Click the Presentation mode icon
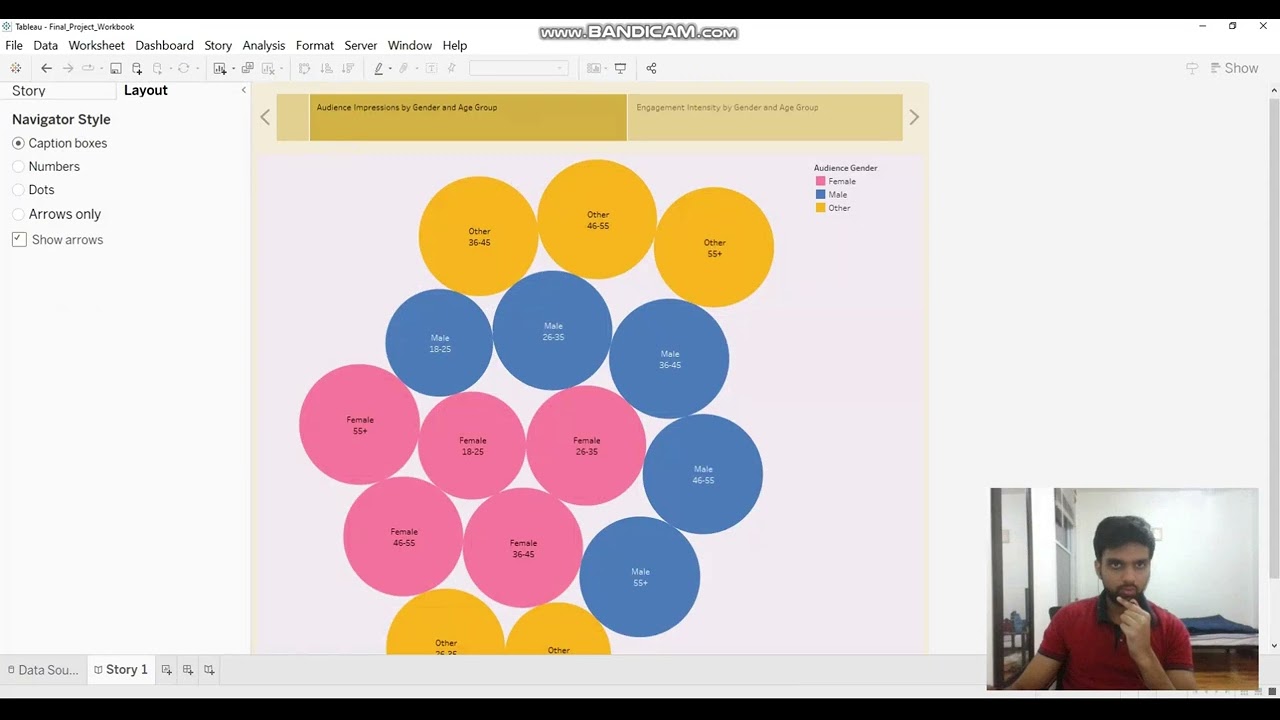 click(x=620, y=68)
